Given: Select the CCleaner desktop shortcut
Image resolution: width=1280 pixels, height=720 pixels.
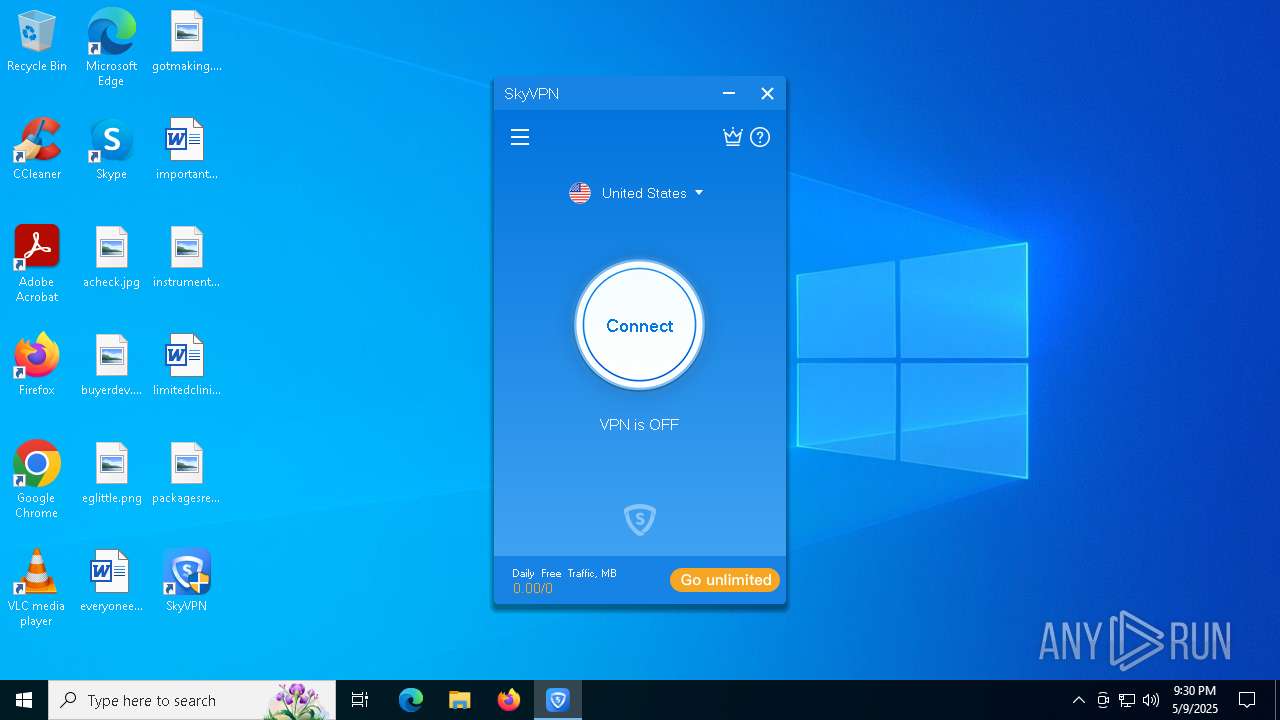Looking at the screenshot, I should click(x=37, y=150).
